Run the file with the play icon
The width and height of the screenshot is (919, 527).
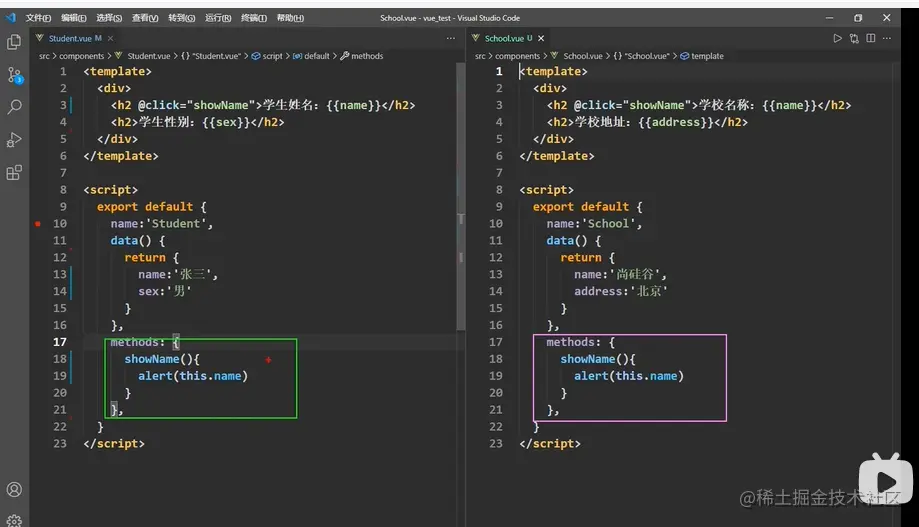838,38
